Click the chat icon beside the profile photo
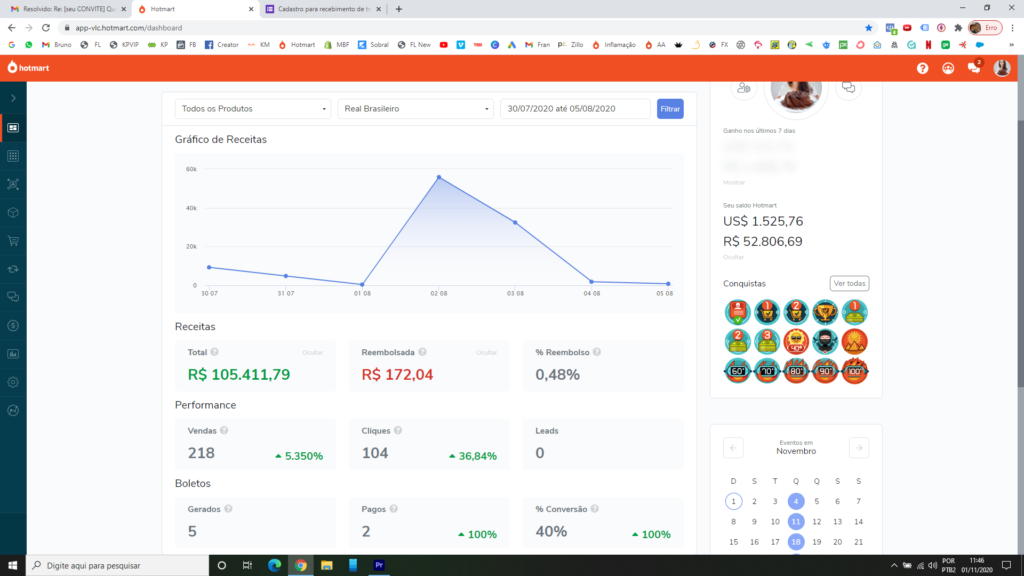 click(848, 88)
